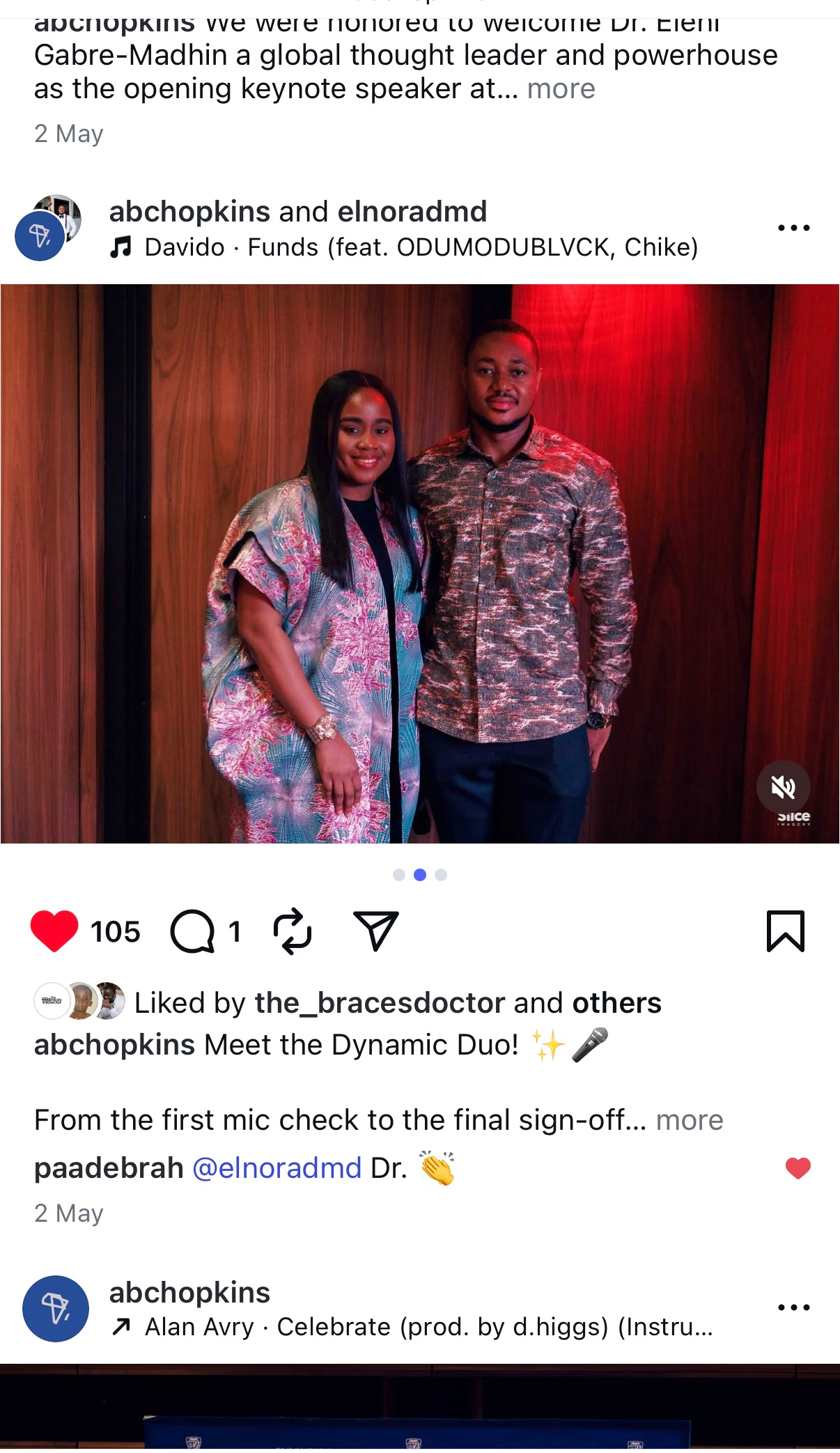Image resolution: width=840 pixels, height=1453 pixels.
Task: Open the liker avatars next to Liked by
Action: (79, 1002)
